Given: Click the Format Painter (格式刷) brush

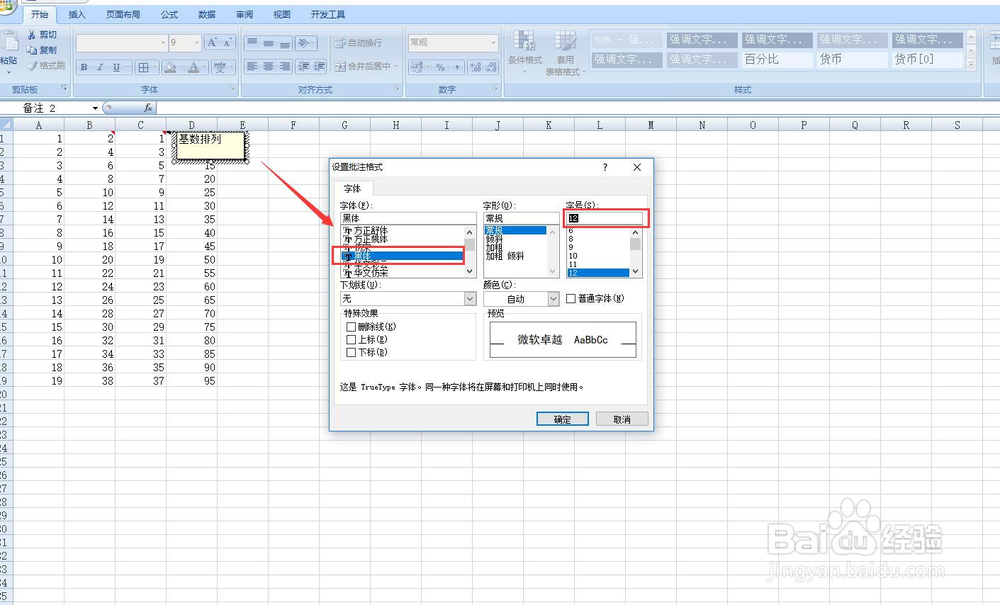Looking at the screenshot, I should pos(45,65).
